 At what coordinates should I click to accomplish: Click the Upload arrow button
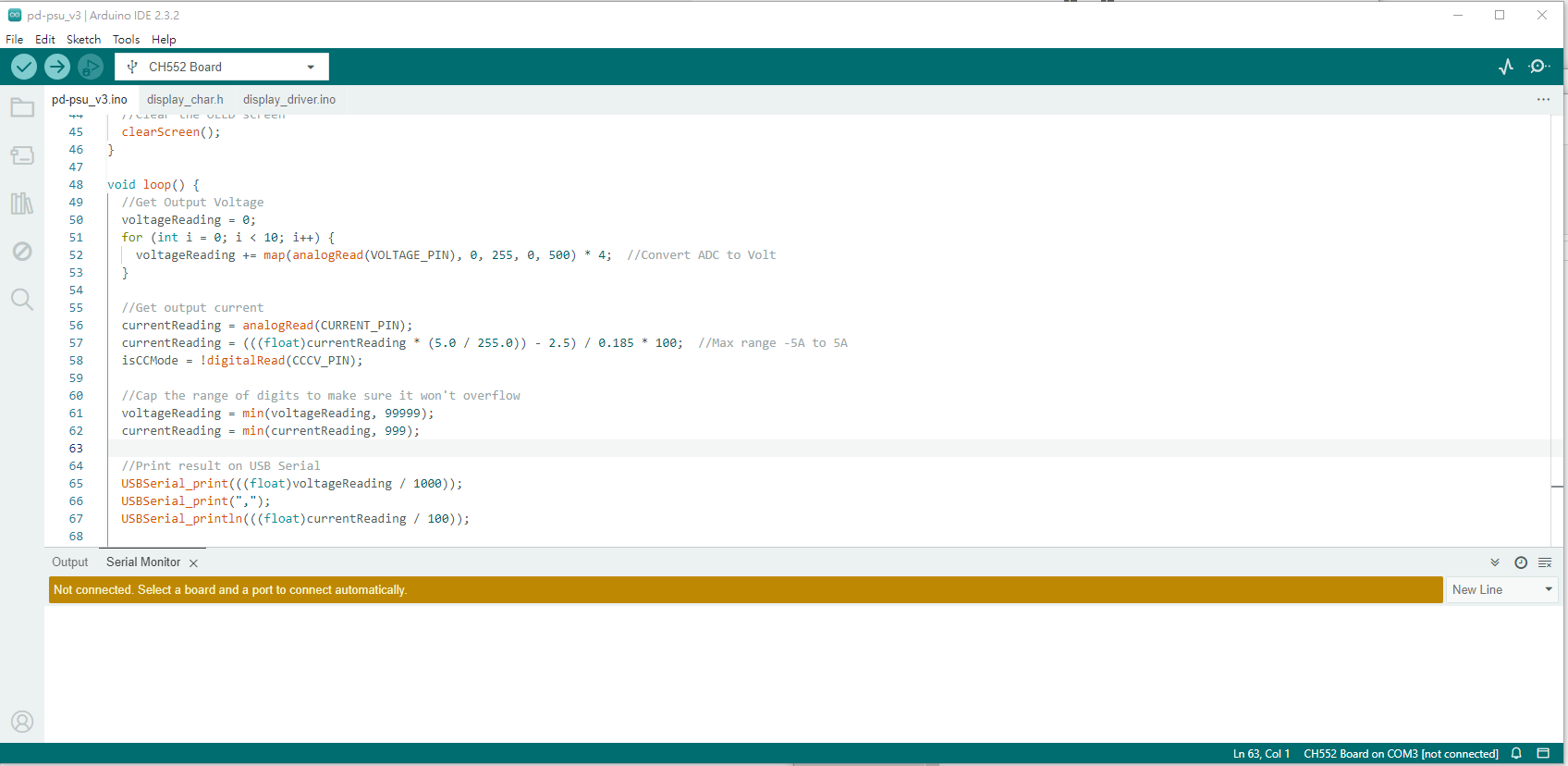[x=57, y=67]
